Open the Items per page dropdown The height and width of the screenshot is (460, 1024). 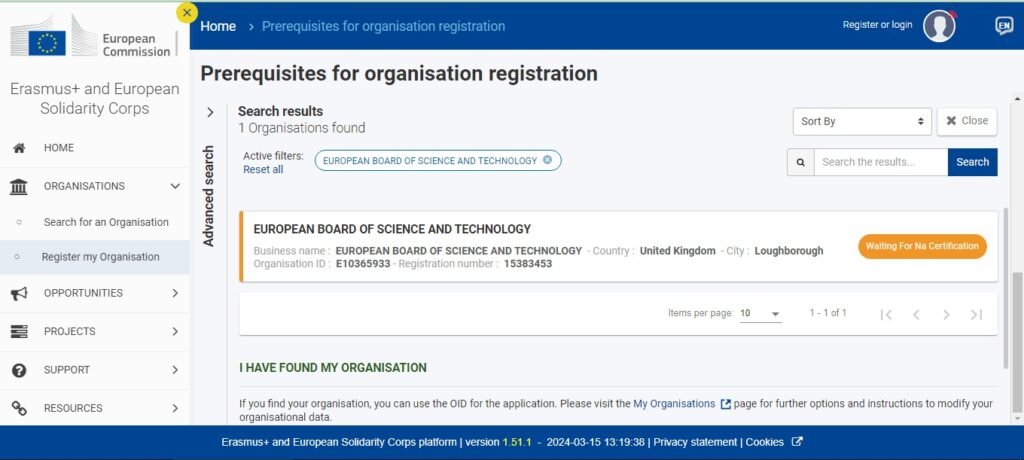pyautogui.click(x=760, y=314)
